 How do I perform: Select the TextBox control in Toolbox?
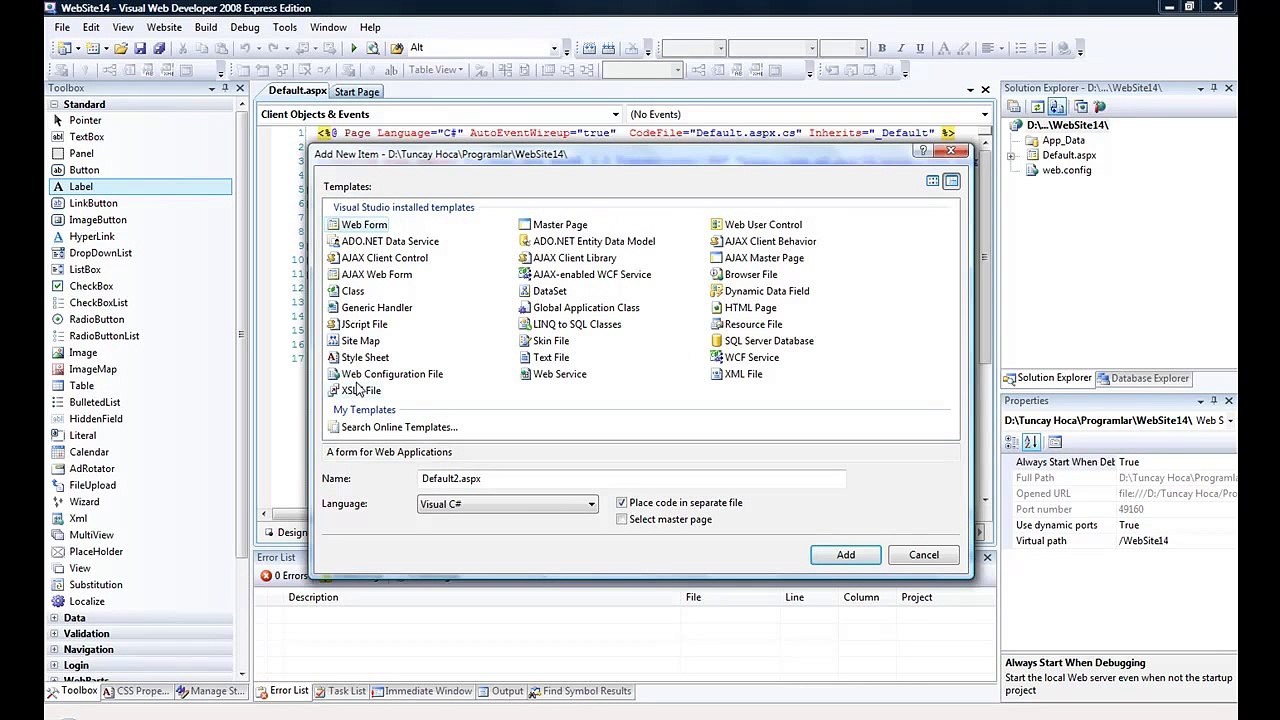86,137
